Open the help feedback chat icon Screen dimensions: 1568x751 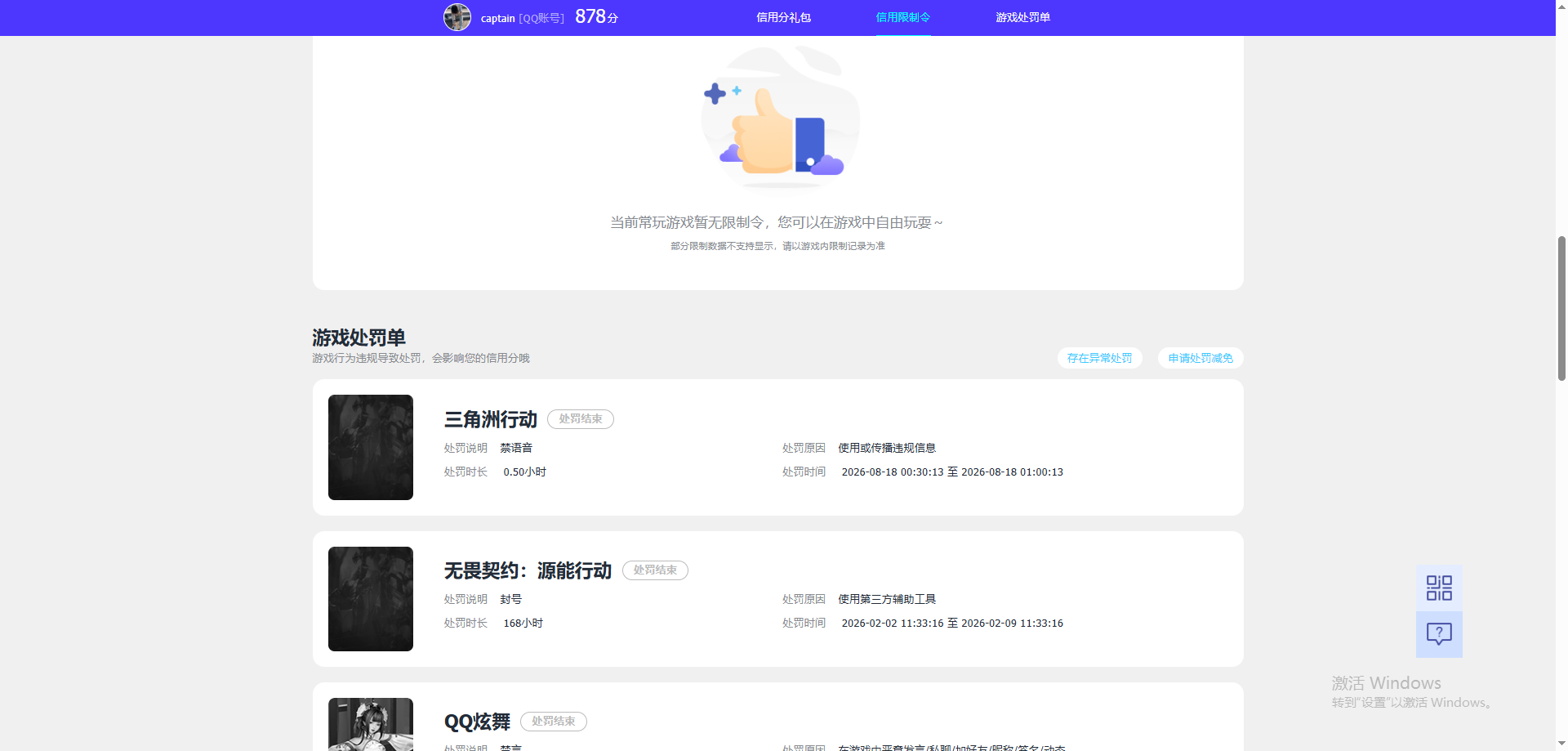point(1439,634)
